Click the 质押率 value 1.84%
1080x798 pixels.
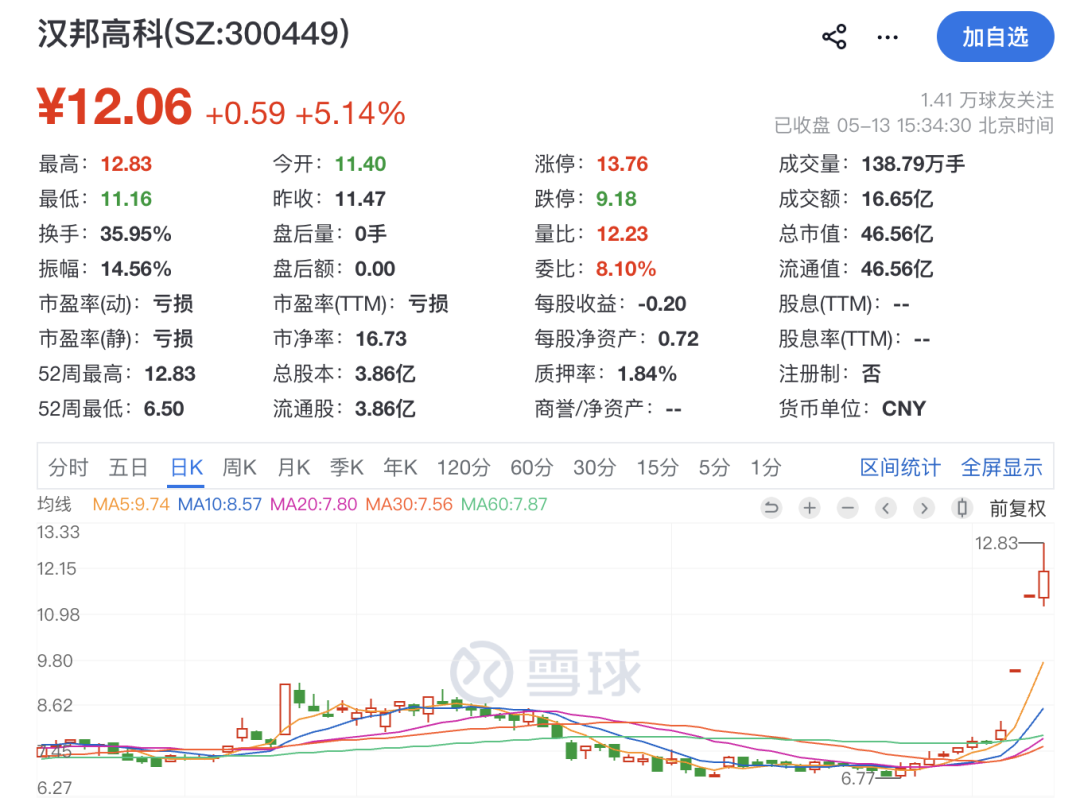coord(647,374)
